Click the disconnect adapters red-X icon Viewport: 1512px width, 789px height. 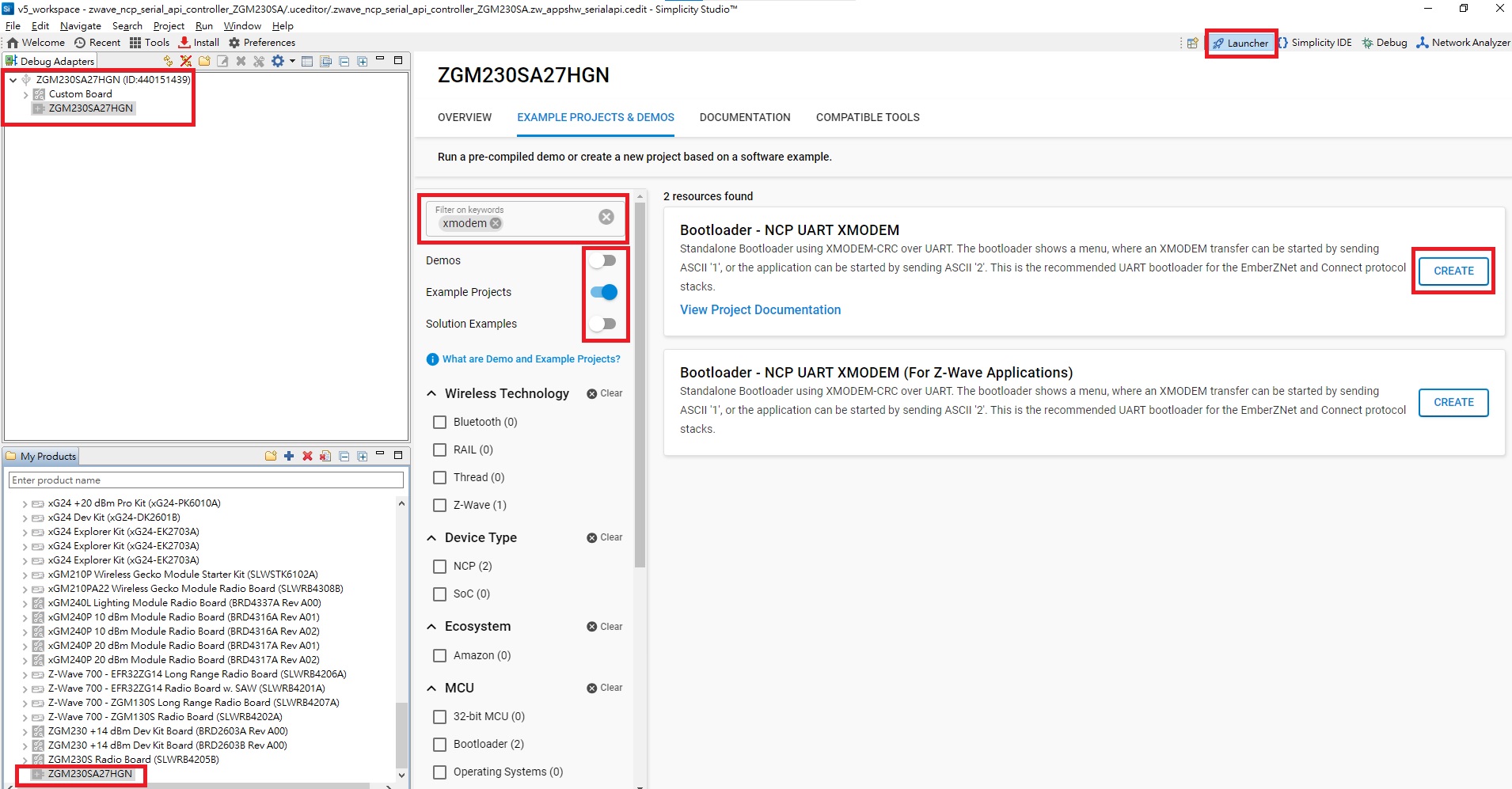186,61
